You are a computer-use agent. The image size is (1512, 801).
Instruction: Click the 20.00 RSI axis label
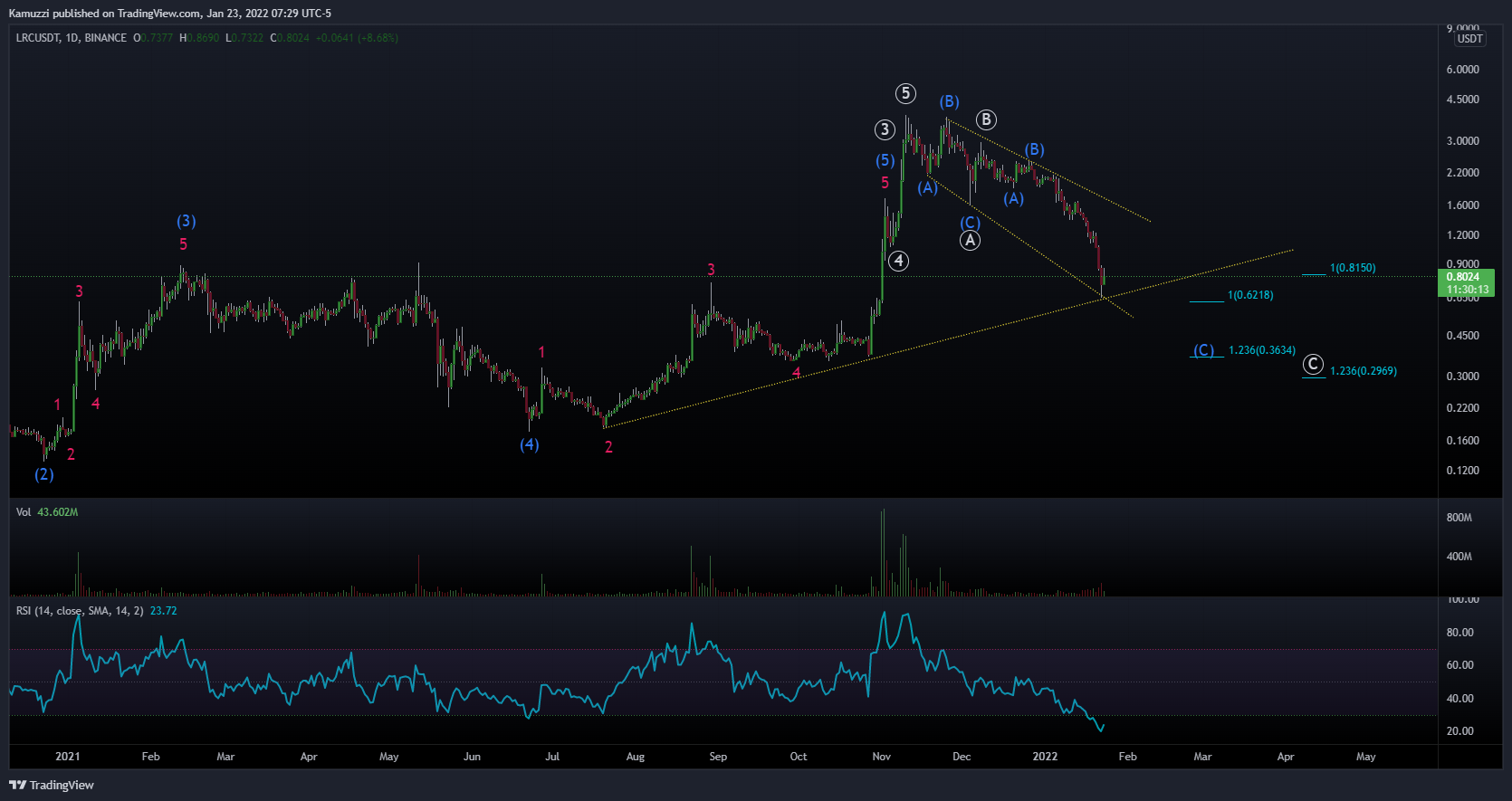click(1460, 731)
